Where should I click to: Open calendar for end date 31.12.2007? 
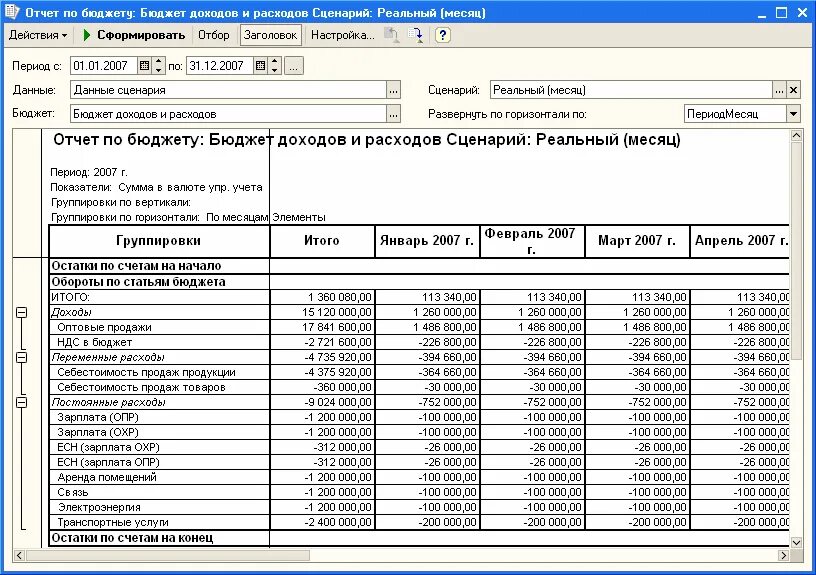260,66
